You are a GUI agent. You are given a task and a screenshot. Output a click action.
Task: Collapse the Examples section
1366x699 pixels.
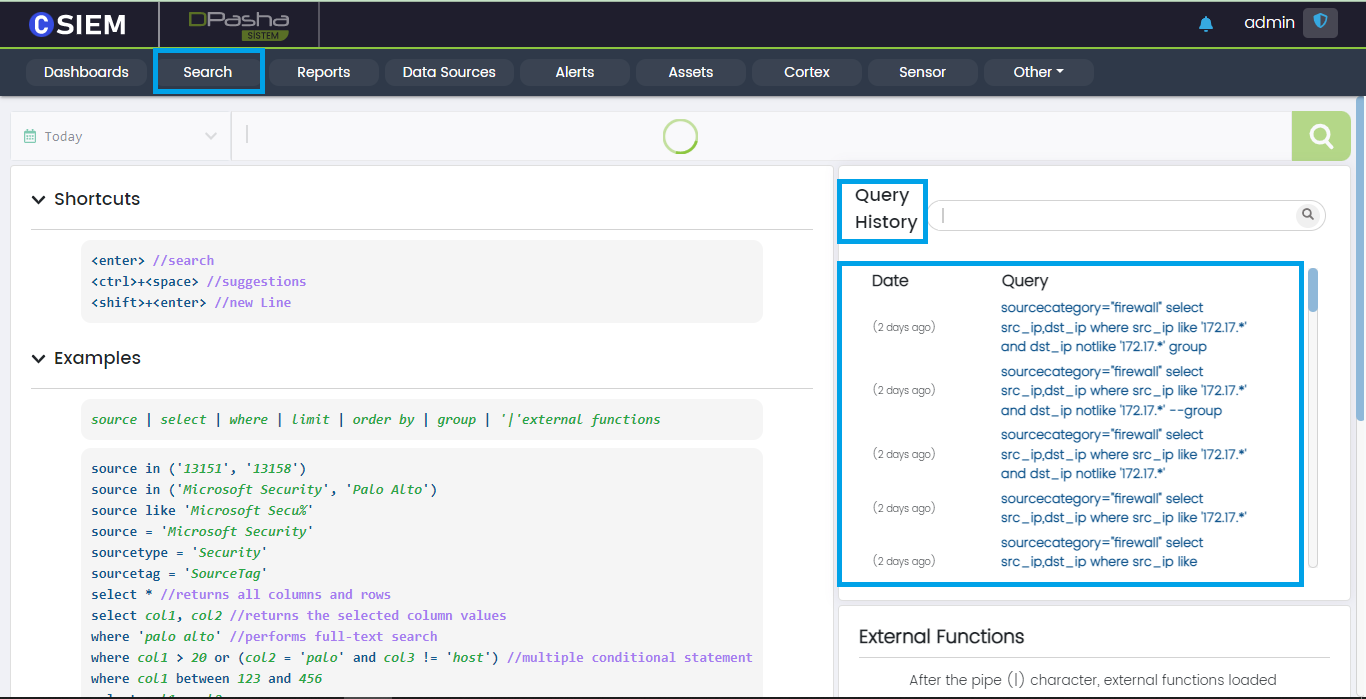tap(39, 359)
